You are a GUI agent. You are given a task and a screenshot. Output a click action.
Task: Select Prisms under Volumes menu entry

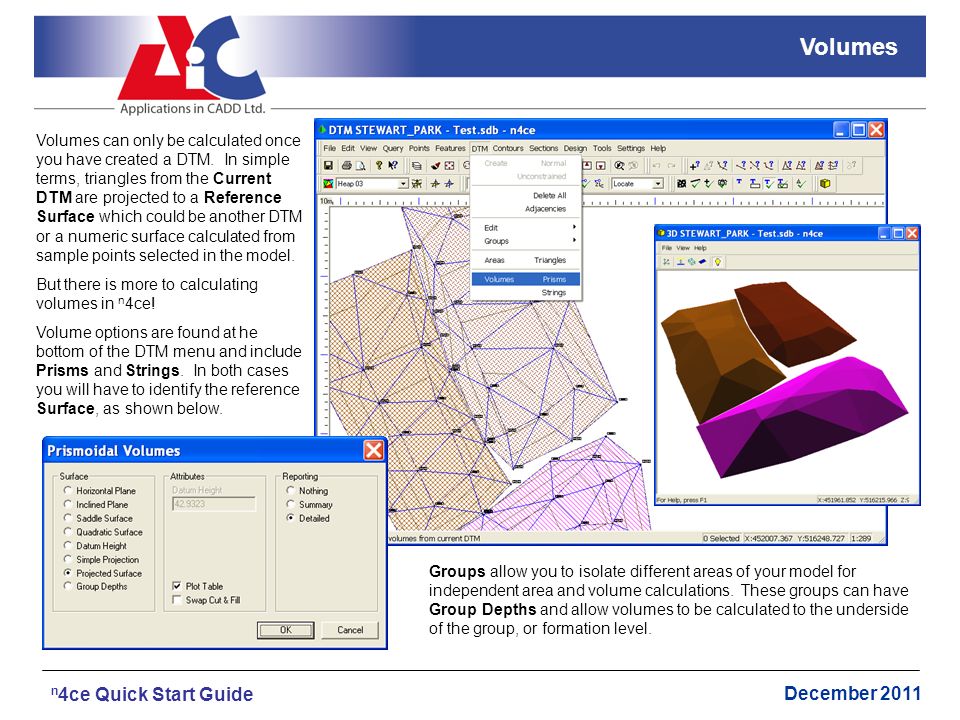tap(553, 279)
